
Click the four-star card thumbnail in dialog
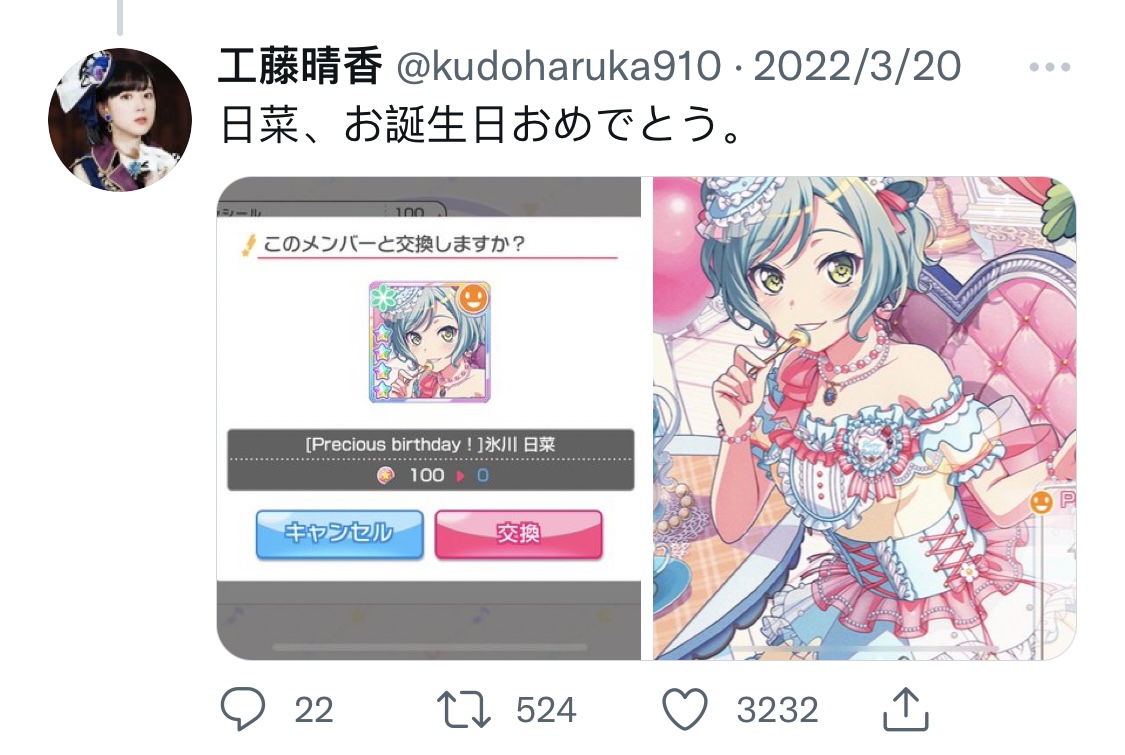point(429,342)
